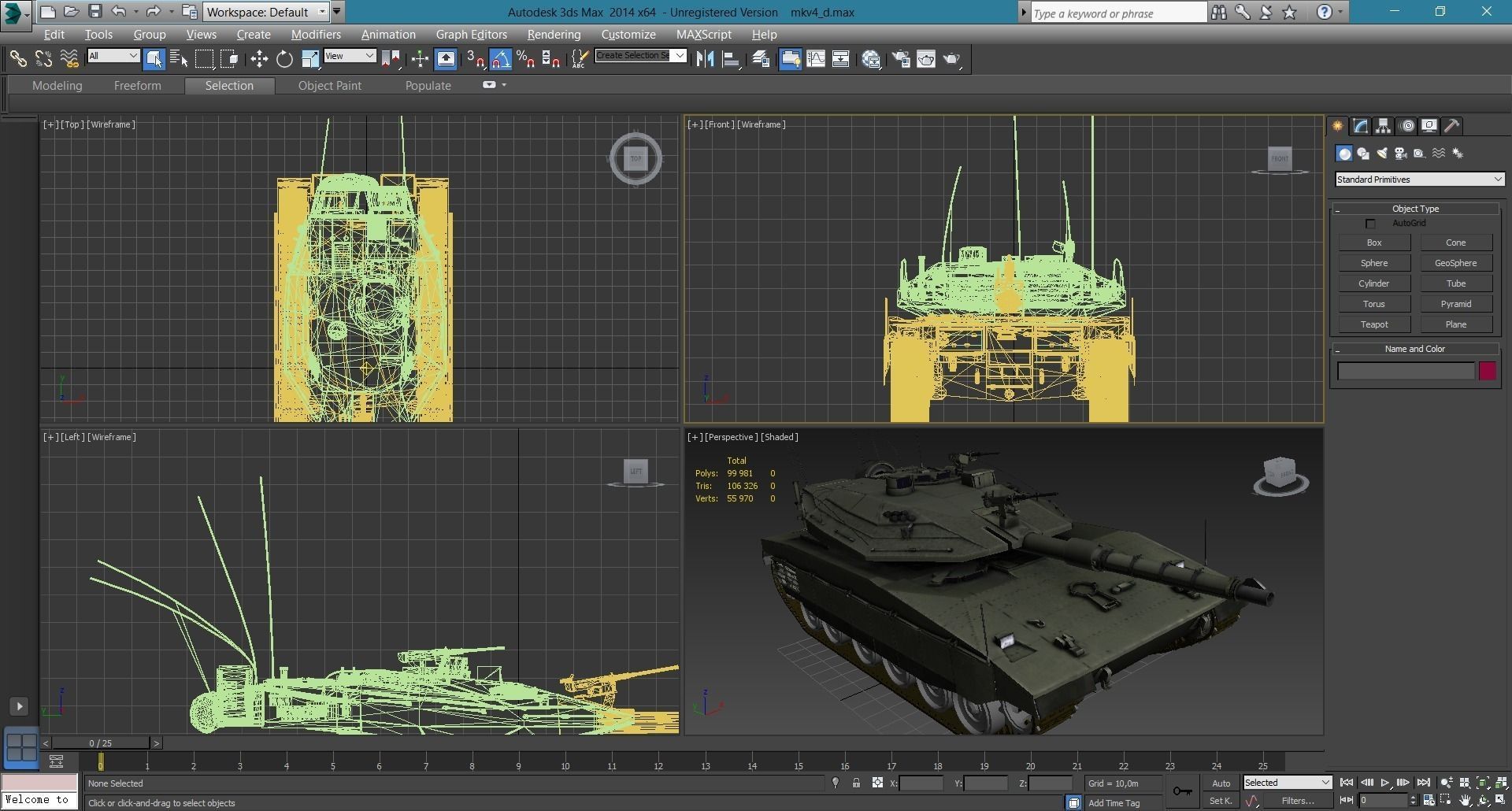Open the Curve Editor icon
This screenshot has width=1512, height=811.
tap(816, 59)
